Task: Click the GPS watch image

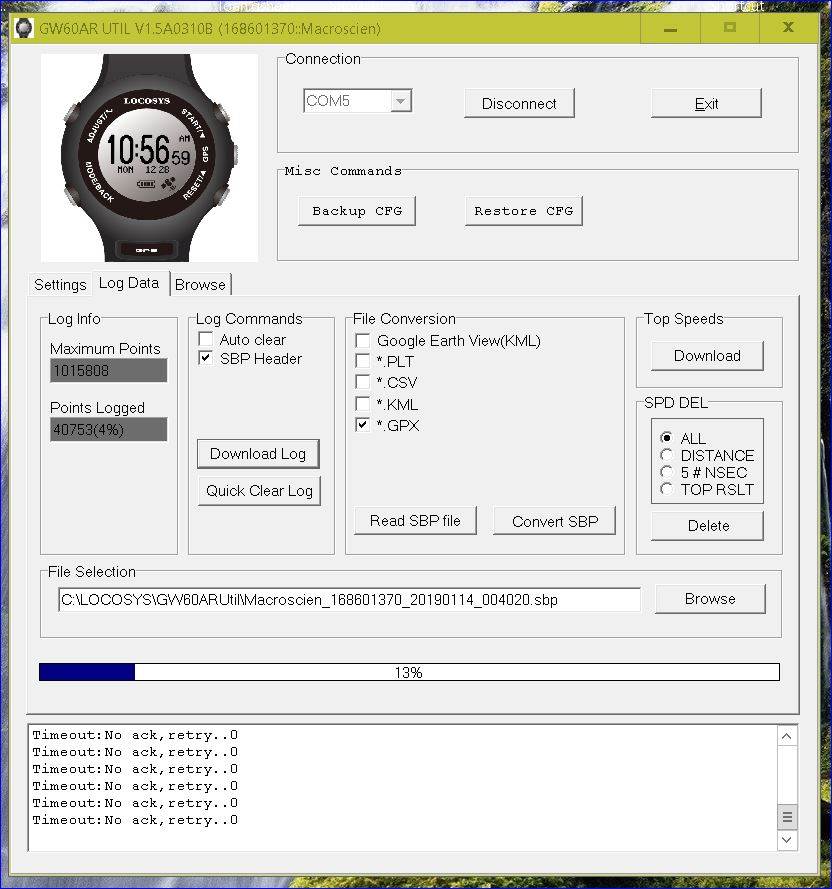Action: [150, 158]
